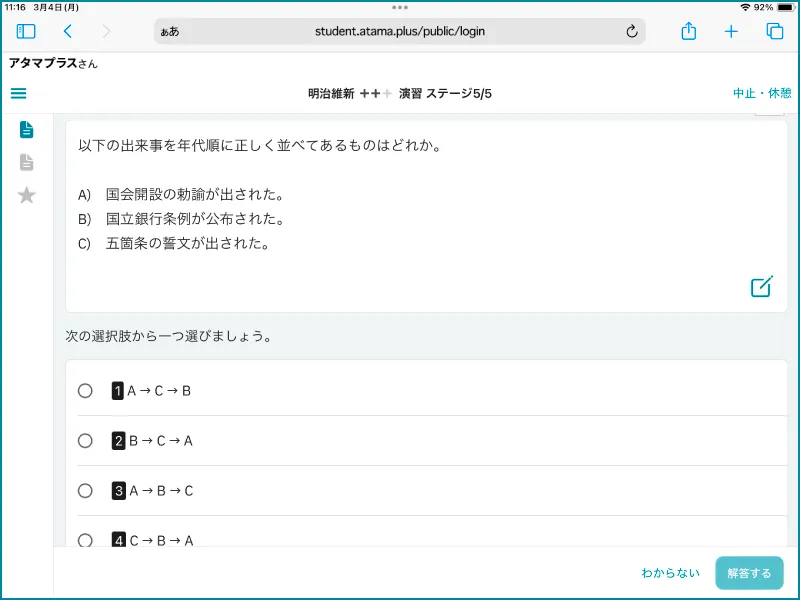Show the tab overview icon

(x=774, y=31)
